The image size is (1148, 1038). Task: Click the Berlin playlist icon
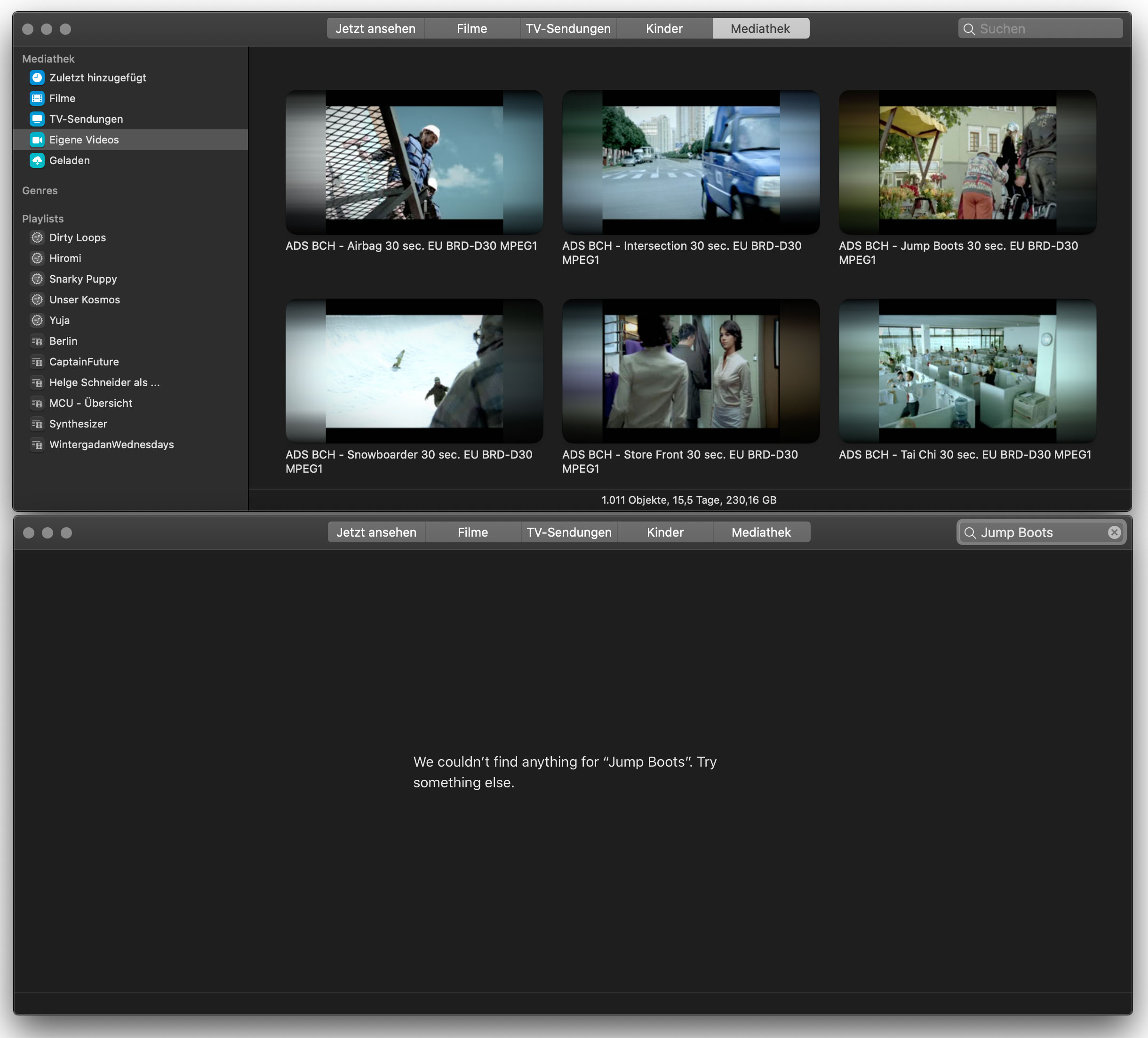pyautogui.click(x=37, y=341)
